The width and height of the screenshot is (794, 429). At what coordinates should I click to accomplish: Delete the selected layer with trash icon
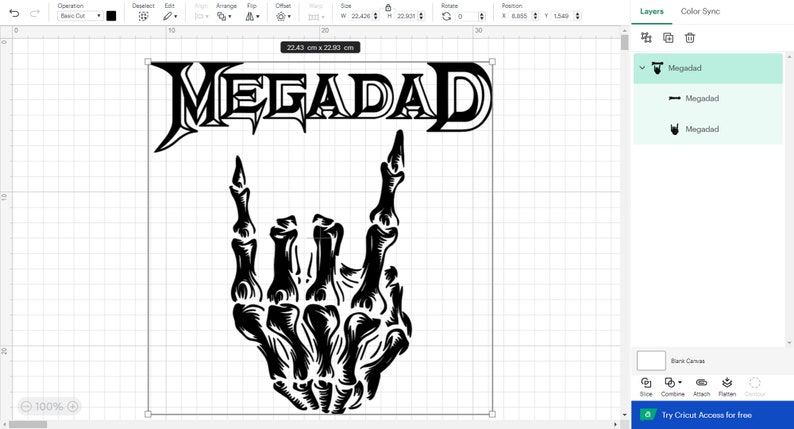[690, 37]
